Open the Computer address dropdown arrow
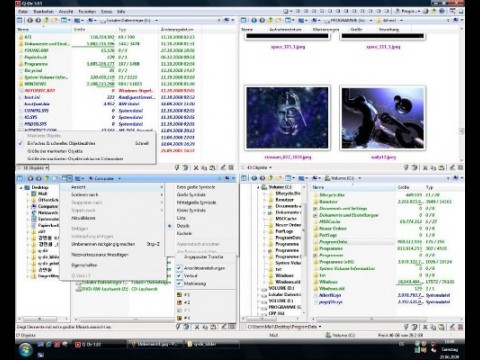Viewport: 480px width, 360px height. click(x=120, y=179)
